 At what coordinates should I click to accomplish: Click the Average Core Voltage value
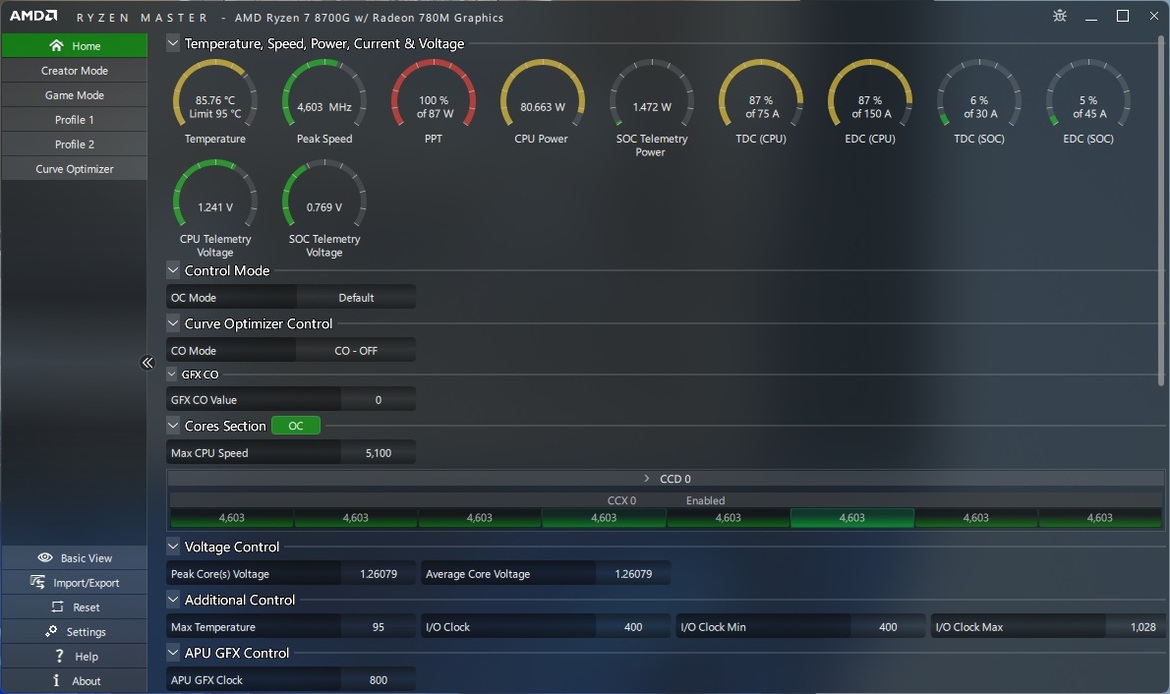633,574
